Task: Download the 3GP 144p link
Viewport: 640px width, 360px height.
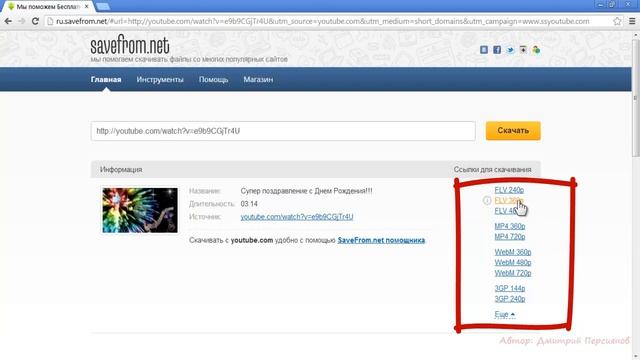Action: coord(510,288)
